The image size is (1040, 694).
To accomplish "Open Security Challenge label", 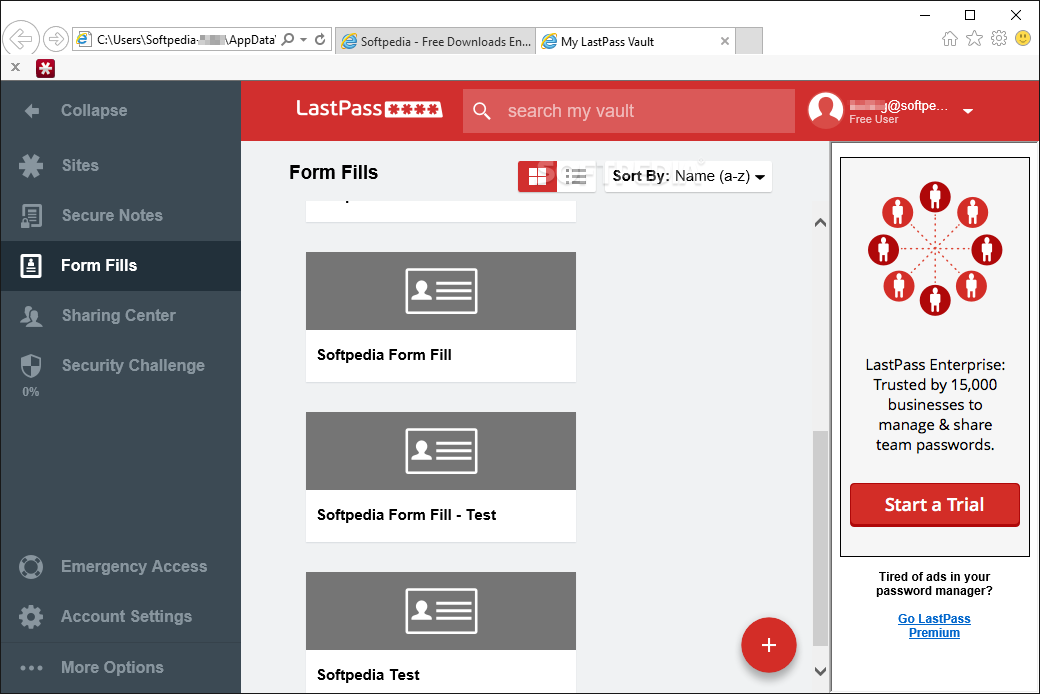I will coord(133,366).
